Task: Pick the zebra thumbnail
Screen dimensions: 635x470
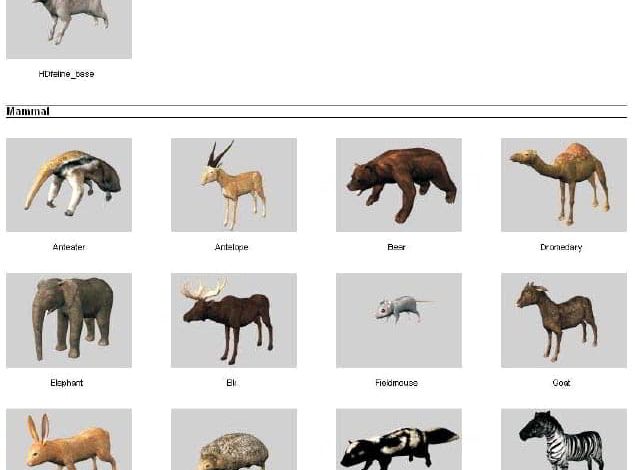Action: click(564, 439)
